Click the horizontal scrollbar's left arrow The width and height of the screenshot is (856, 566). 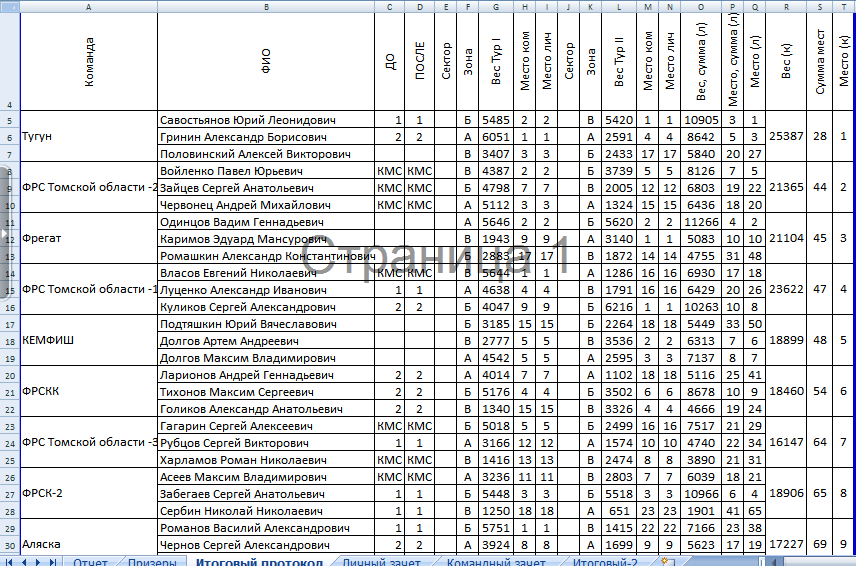click(x=774, y=562)
